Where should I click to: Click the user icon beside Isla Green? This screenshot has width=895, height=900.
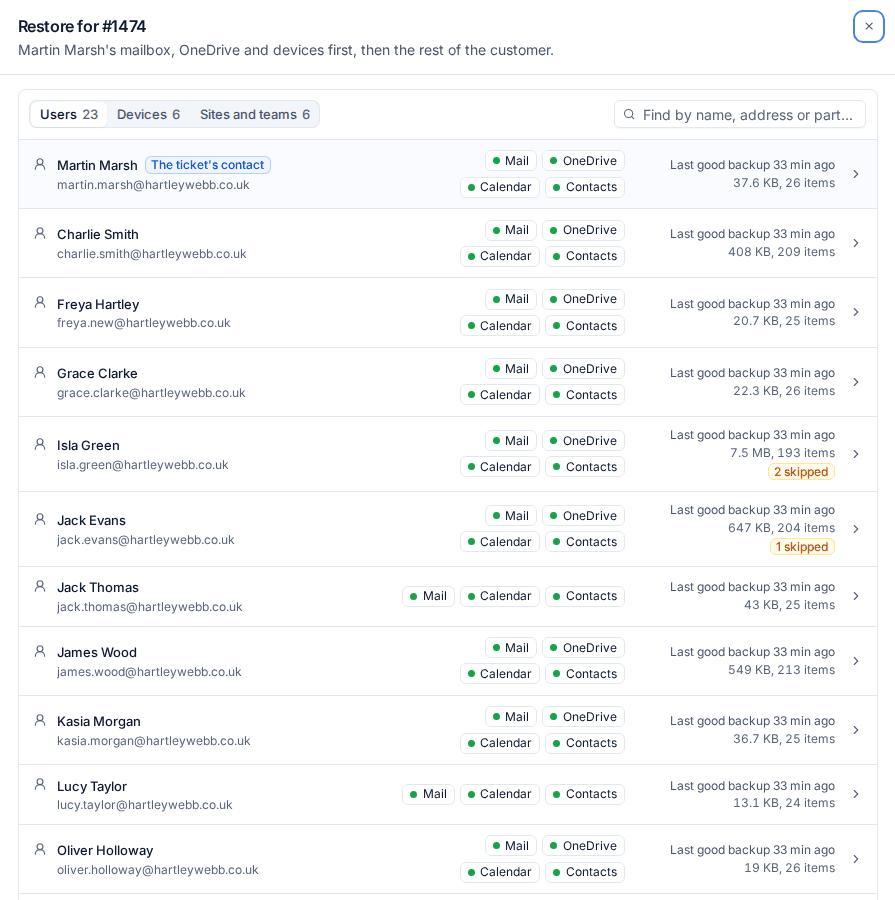point(40,444)
